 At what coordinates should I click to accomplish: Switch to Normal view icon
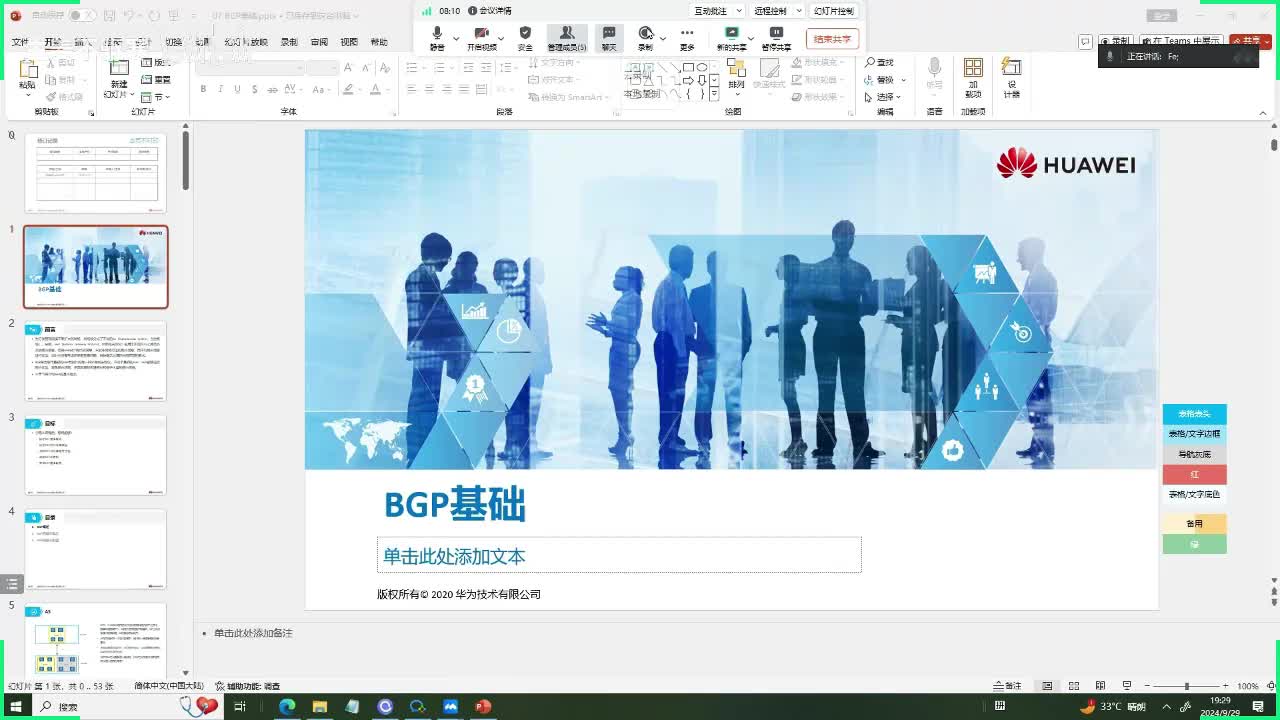click(x=1047, y=686)
